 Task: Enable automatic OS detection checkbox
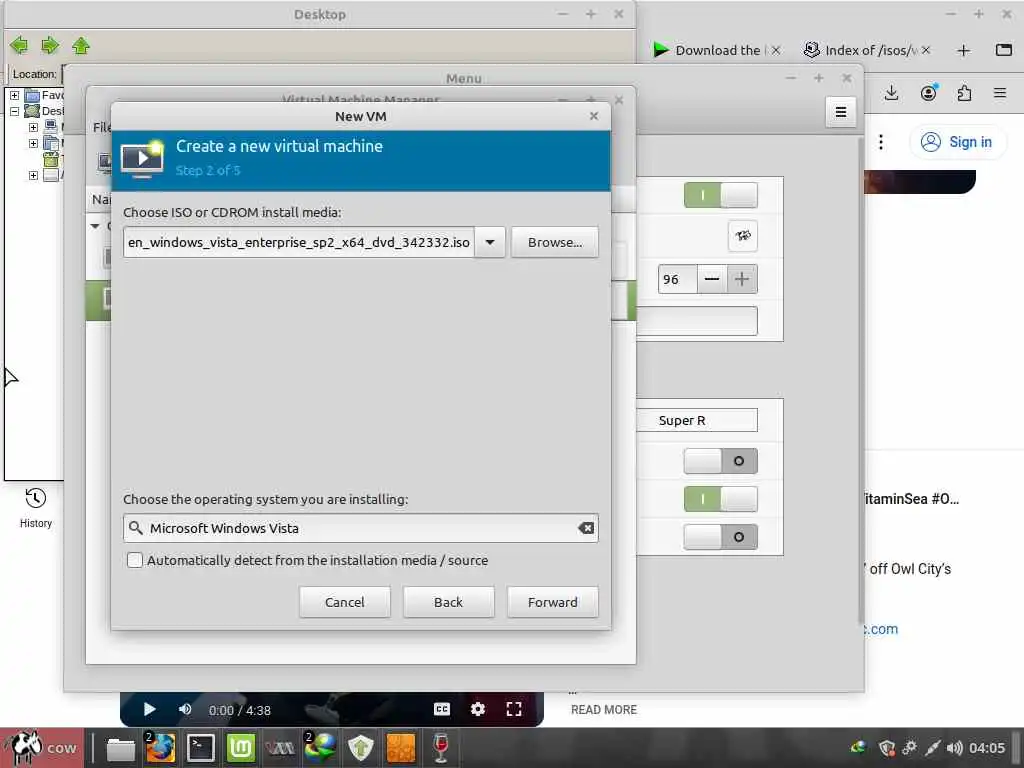135,560
